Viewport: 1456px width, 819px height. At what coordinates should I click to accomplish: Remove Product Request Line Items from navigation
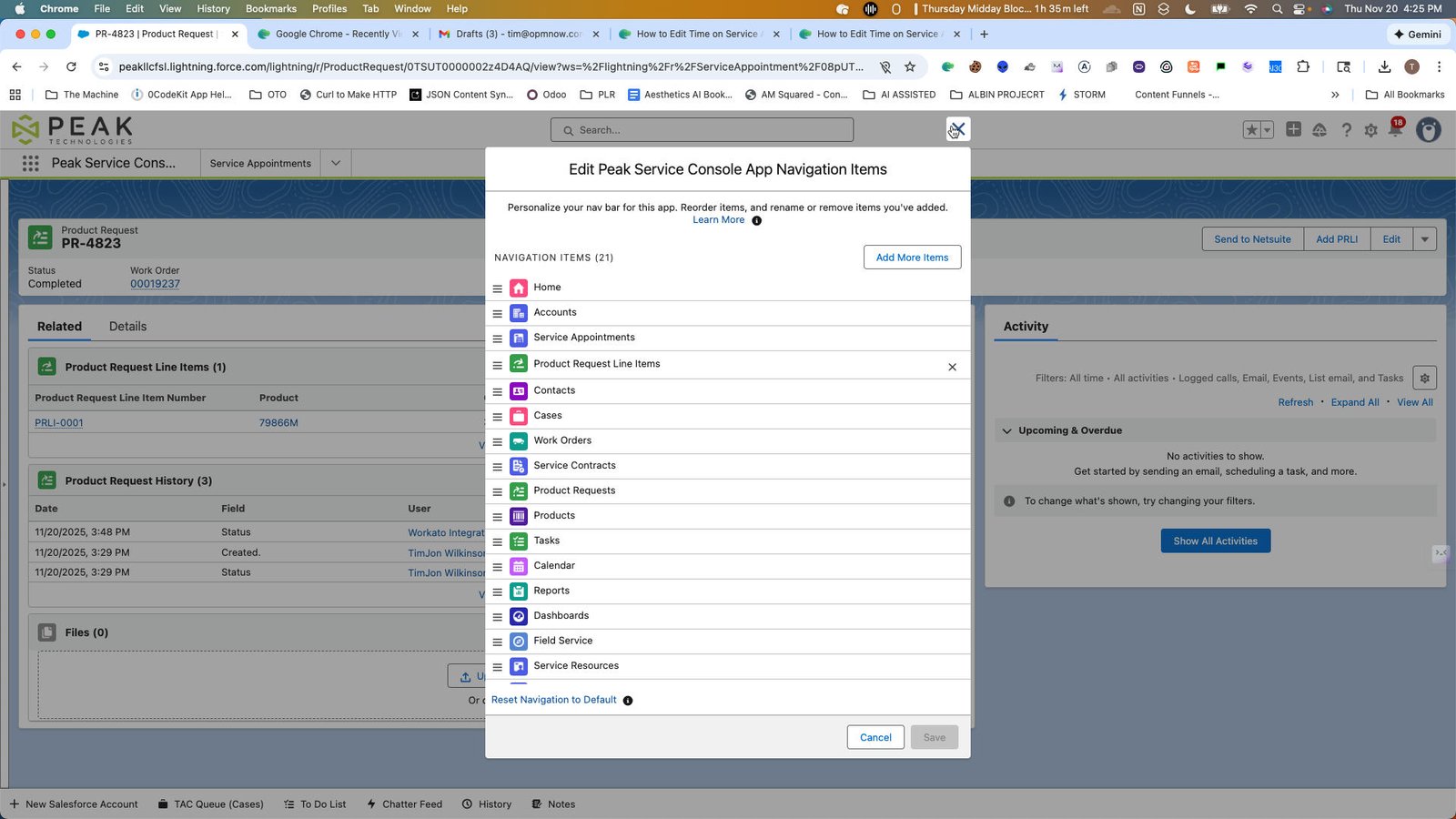click(952, 367)
